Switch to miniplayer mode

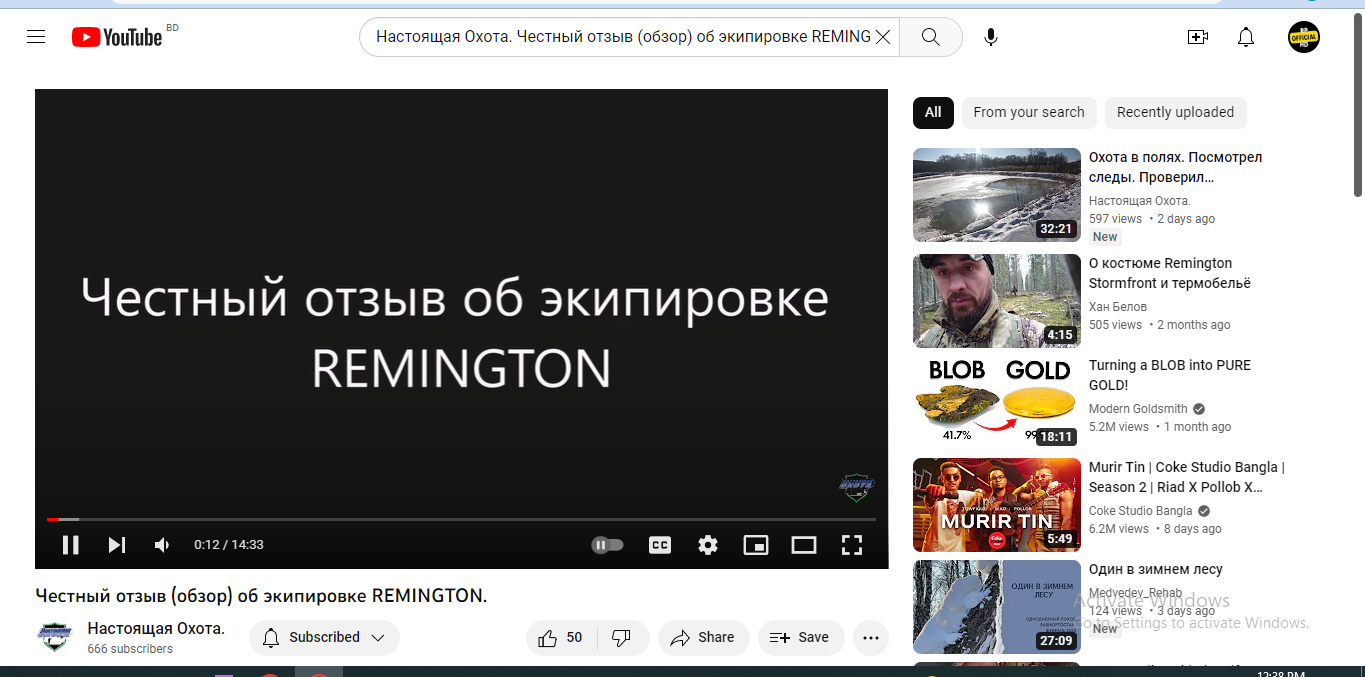pyautogui.click(x=756, y=545)
